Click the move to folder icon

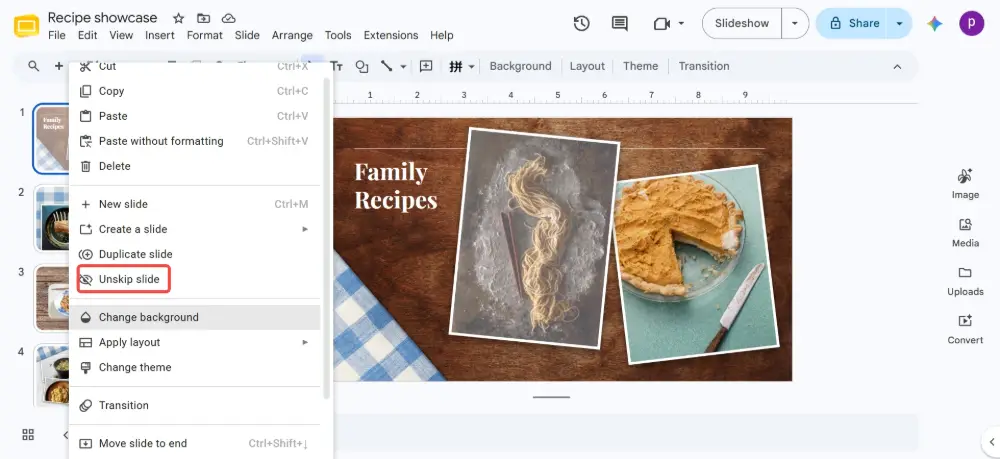point(203,18)
